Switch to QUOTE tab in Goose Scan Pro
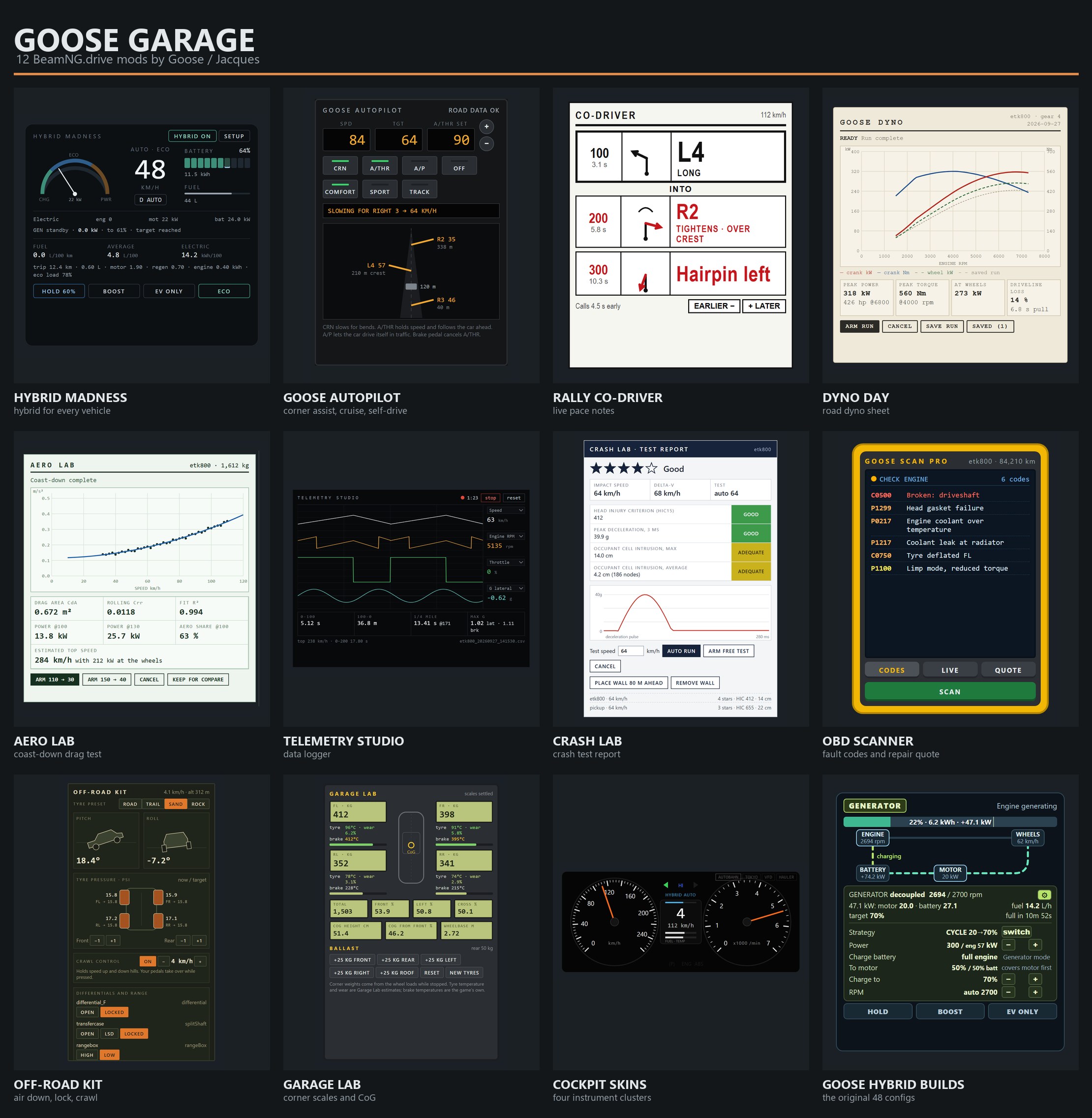 [1008, 669]
